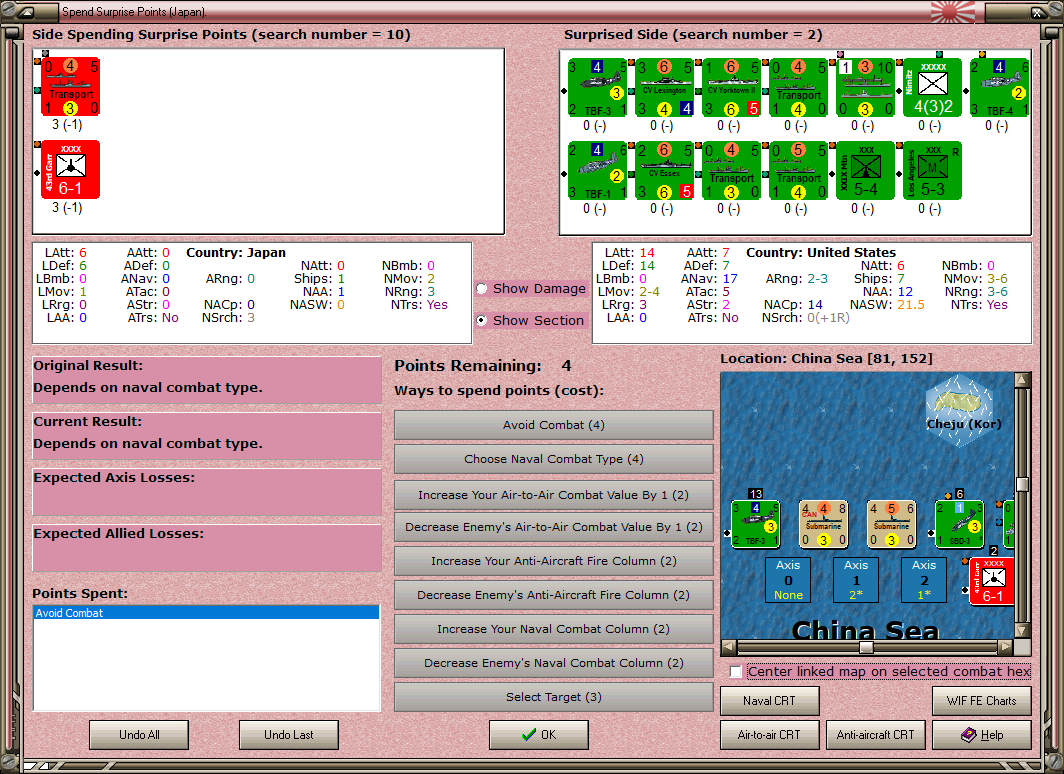Select the Los Angeles 5-3 militia unit
1064x774 pixels.
click(x=933, y=171)
